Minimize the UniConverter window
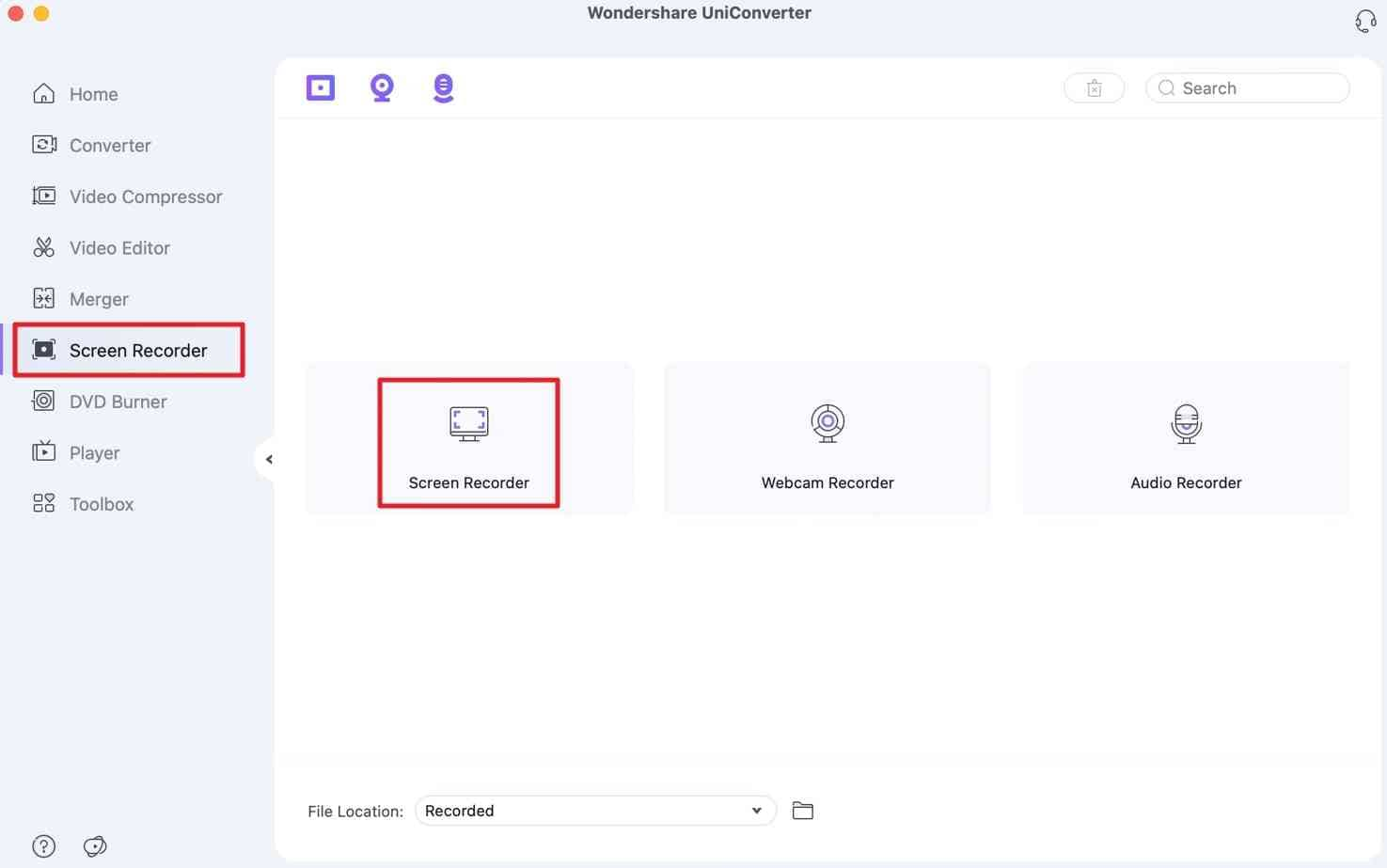This screenshot has width=1387, height=868. coord(41,13)
